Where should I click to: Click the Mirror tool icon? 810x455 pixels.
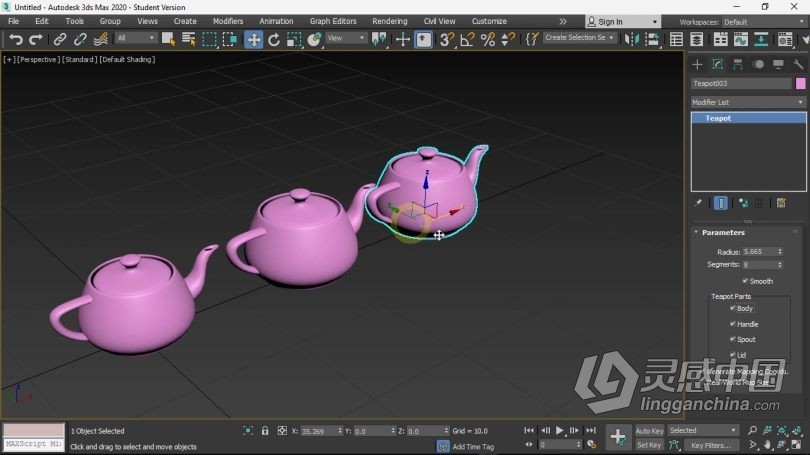[632, 39]
